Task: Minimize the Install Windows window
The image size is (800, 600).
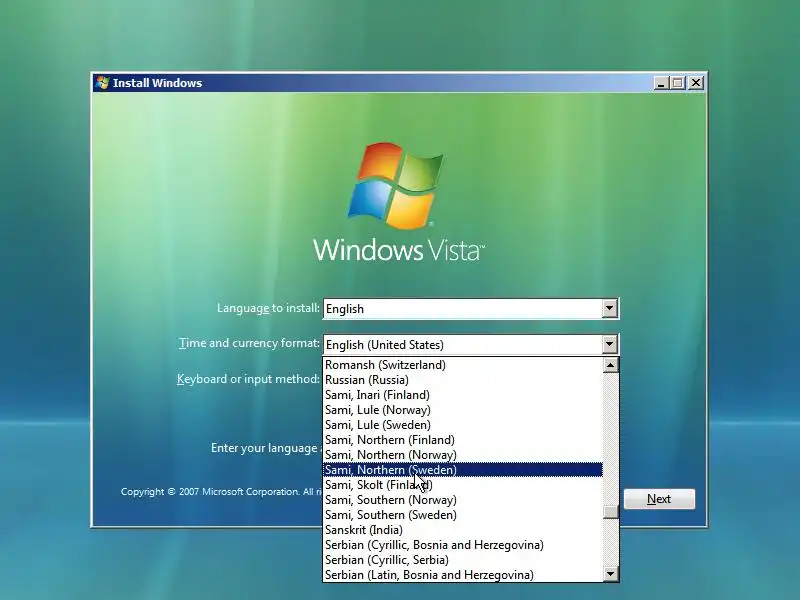Action: click(661, 83)
